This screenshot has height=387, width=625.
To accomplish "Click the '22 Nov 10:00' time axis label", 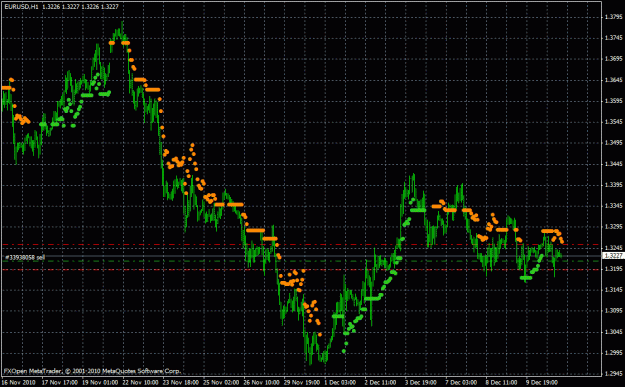I will coord(141,382).
